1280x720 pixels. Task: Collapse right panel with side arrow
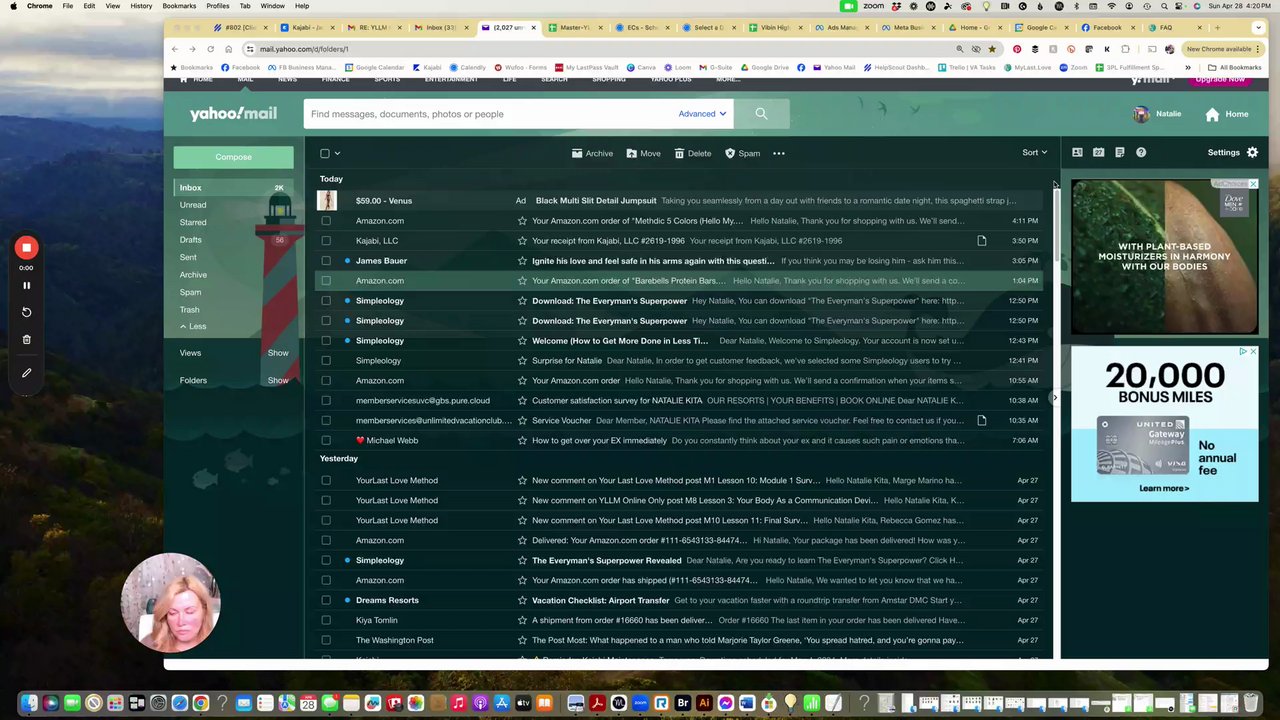(1054, 398)
